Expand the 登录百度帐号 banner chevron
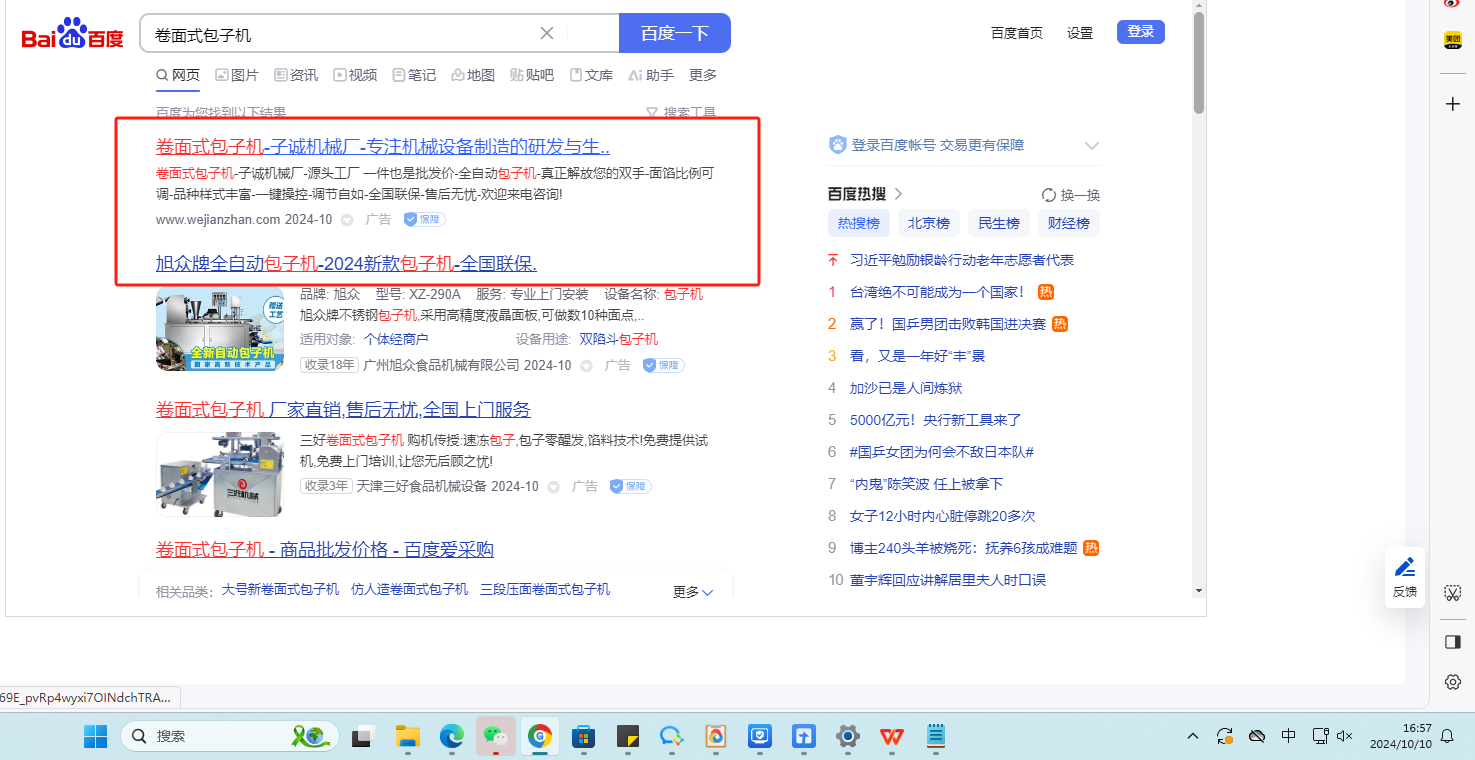The width and height of the screenshot is (1475, 760). [x=1091, y=146]
